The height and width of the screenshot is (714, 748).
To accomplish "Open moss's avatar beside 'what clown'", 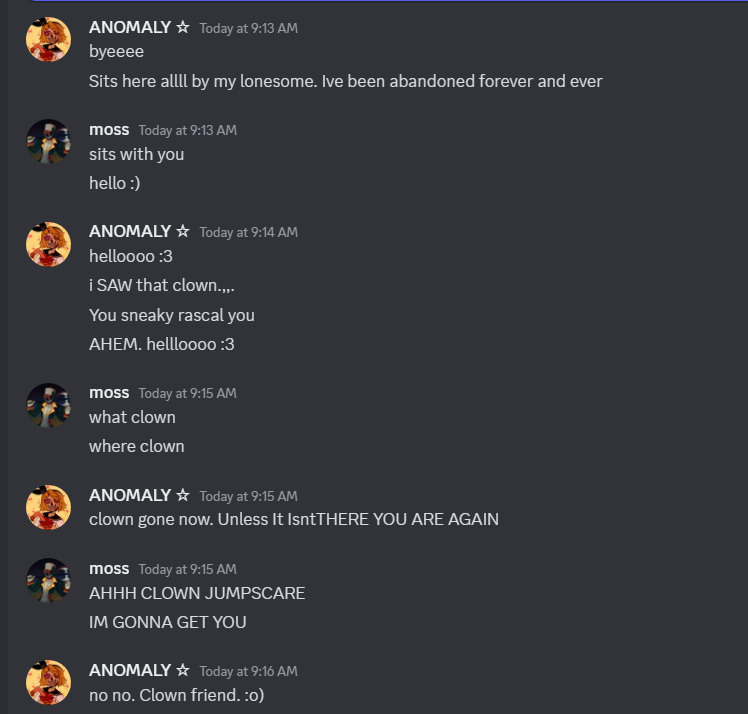I will click(x=48, y=405).
